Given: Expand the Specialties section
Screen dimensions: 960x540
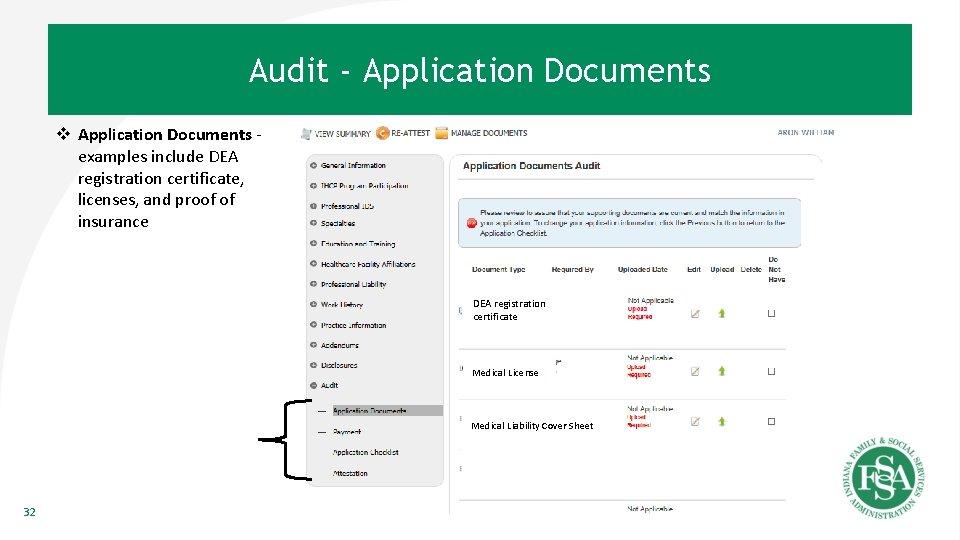Looking at the screenshot, I should coord(313,223).
